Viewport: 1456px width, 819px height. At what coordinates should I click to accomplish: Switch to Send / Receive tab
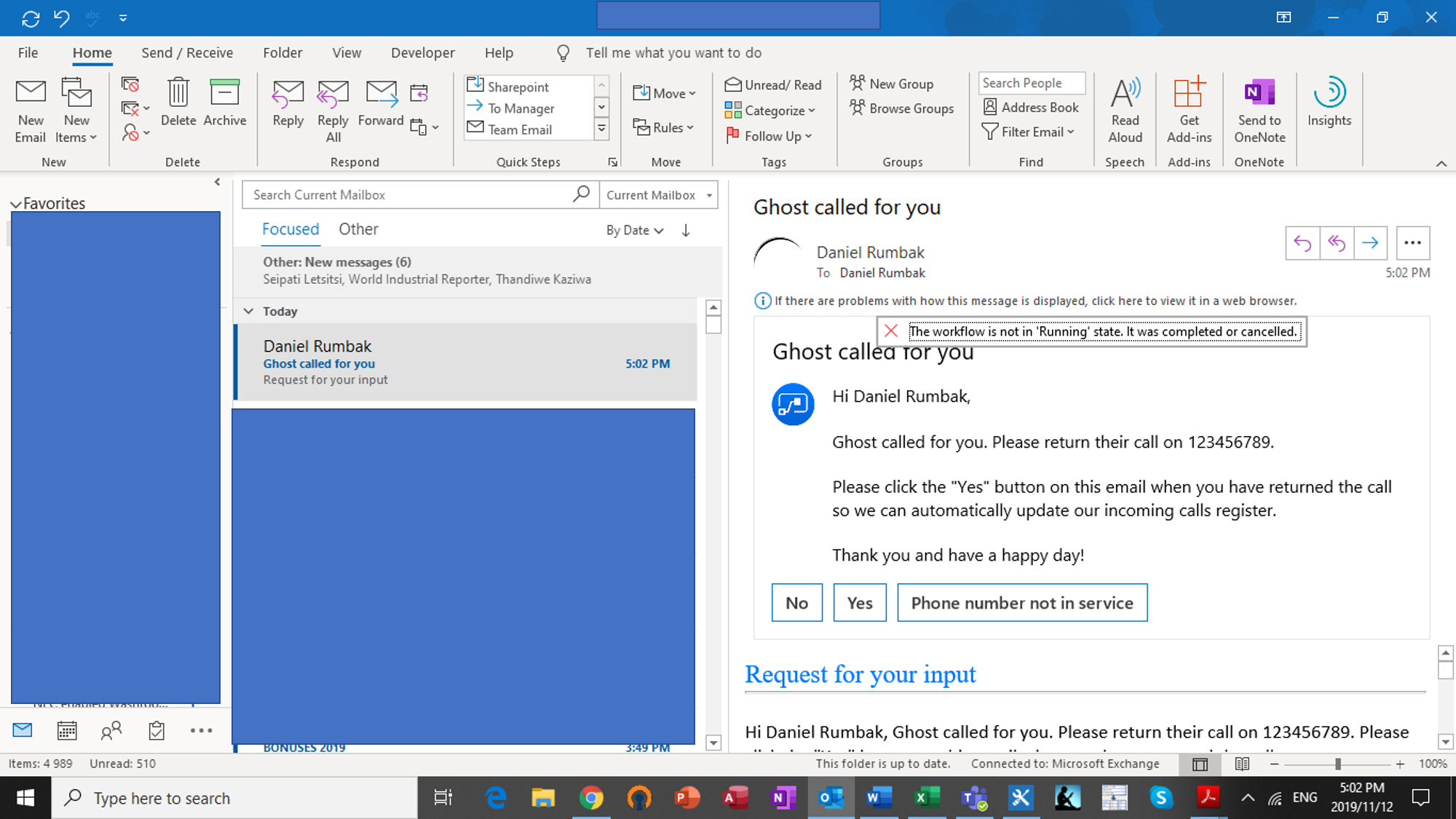point(187,52)
